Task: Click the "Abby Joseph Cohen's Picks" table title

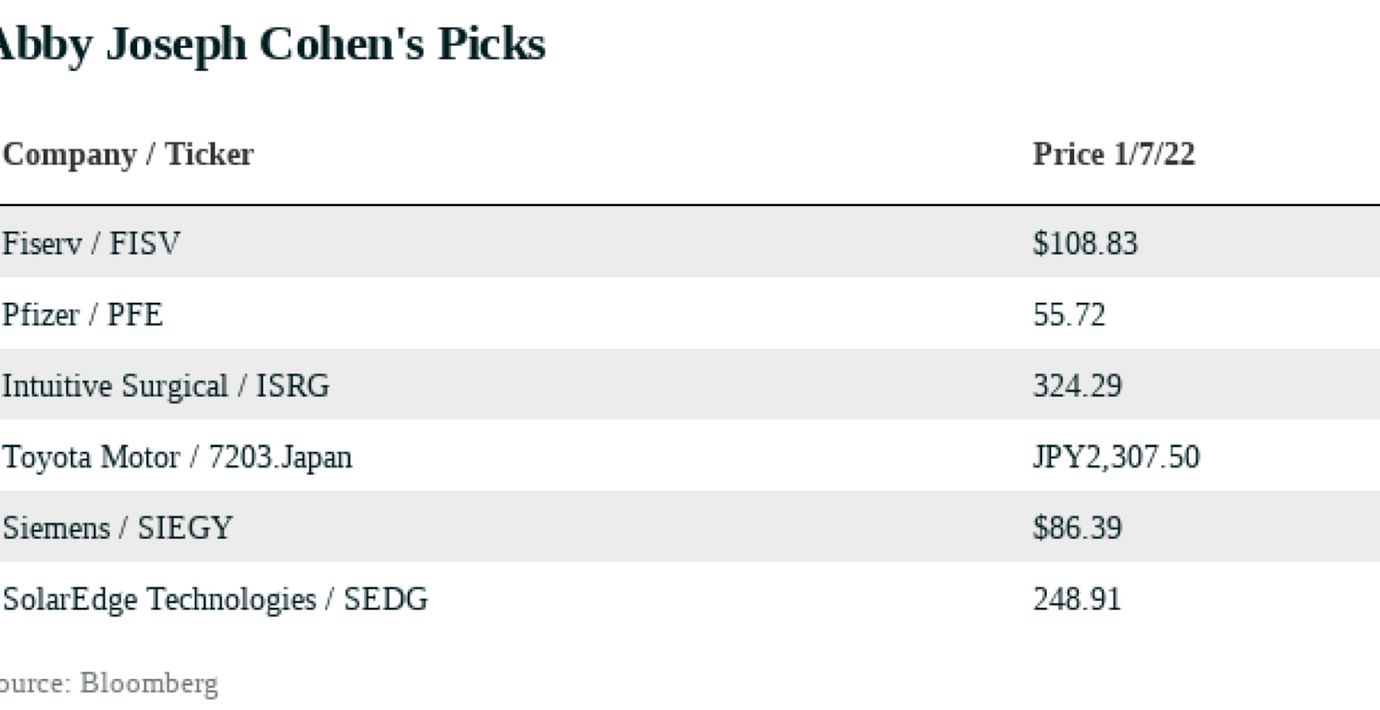Action: [x=270, y=45]
